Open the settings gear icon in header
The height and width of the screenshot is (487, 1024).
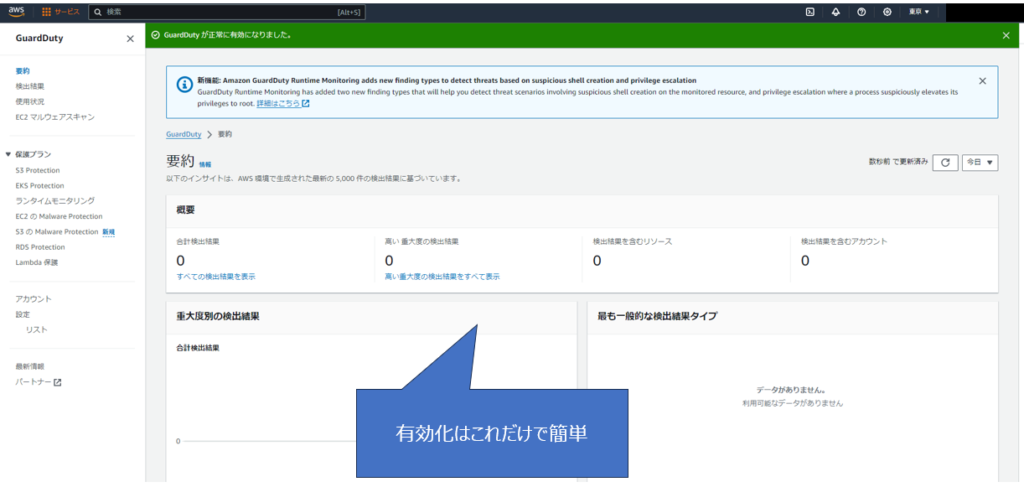887,12
